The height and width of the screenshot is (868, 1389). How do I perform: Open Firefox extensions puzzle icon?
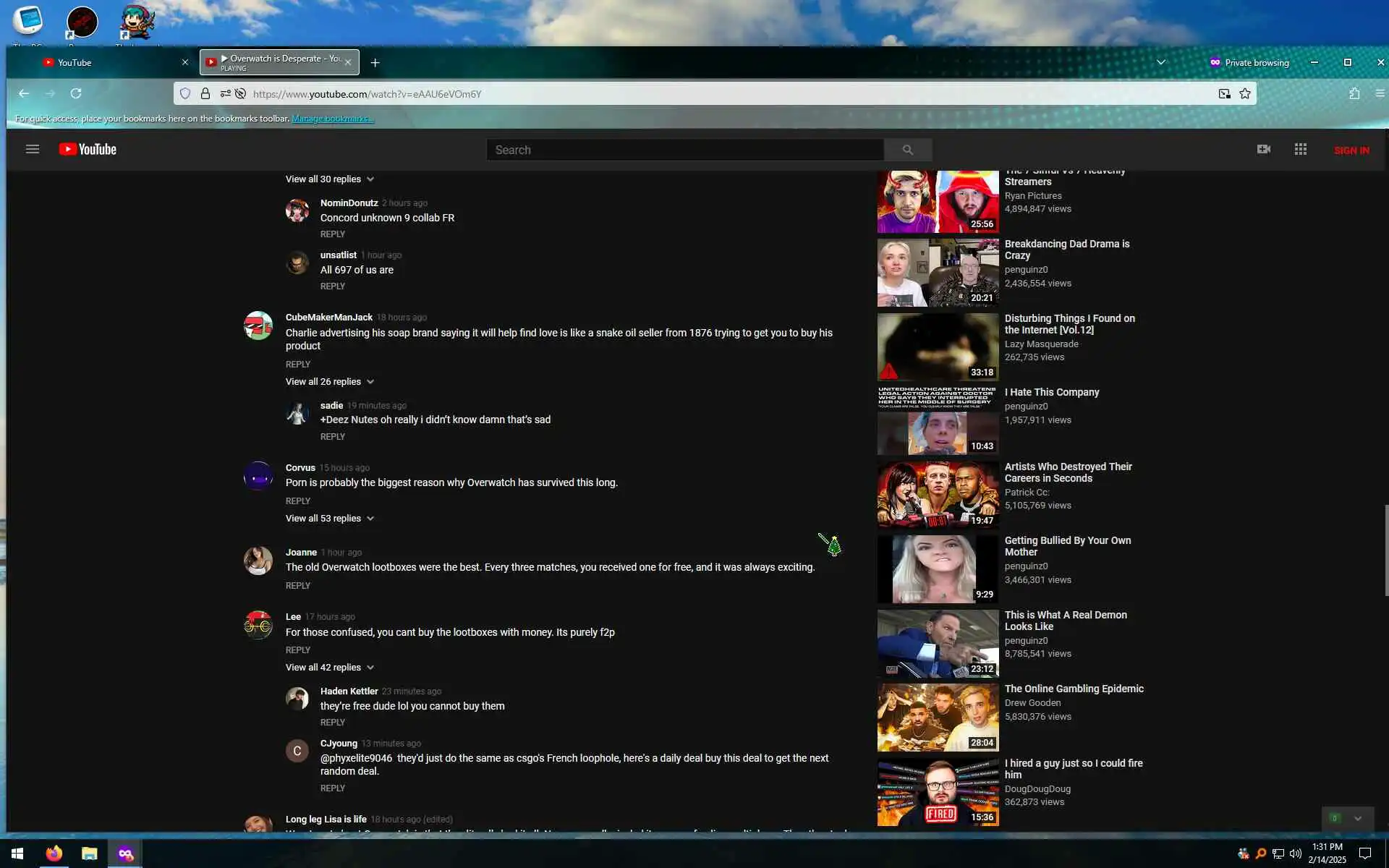pos(1354,93)
